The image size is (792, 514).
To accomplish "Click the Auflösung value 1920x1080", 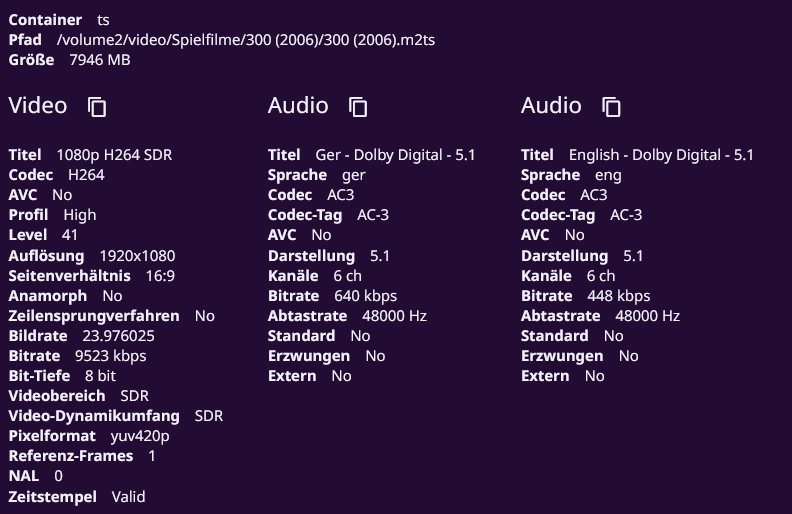I will 136,256.
